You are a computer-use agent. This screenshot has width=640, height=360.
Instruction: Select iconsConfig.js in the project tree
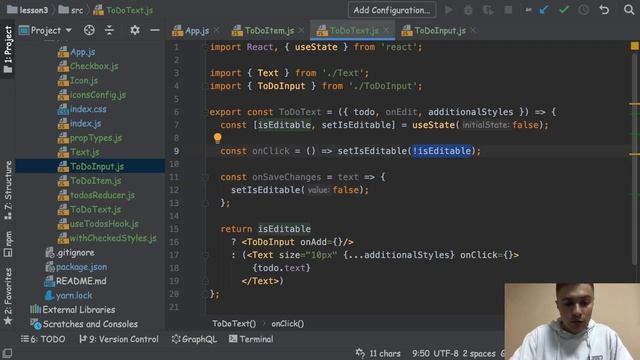click(x=92, y=95)
